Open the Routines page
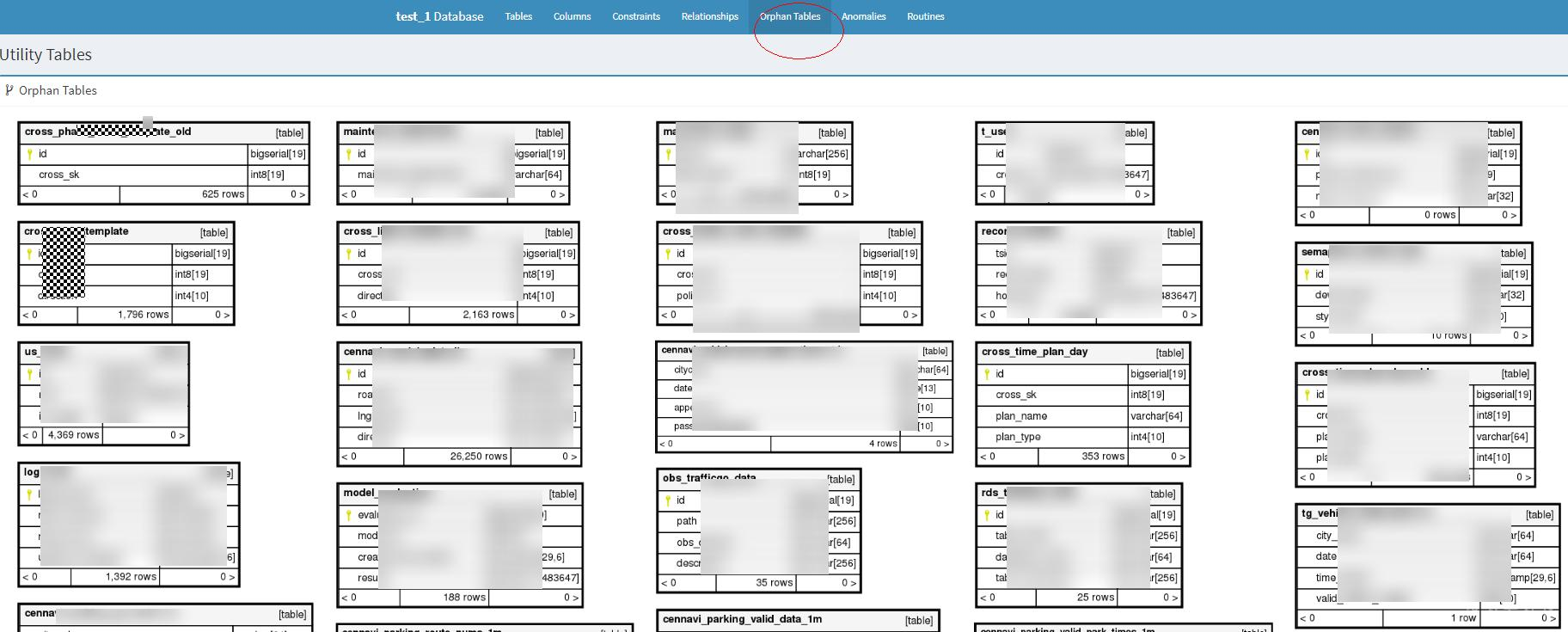 pos(926,16)
